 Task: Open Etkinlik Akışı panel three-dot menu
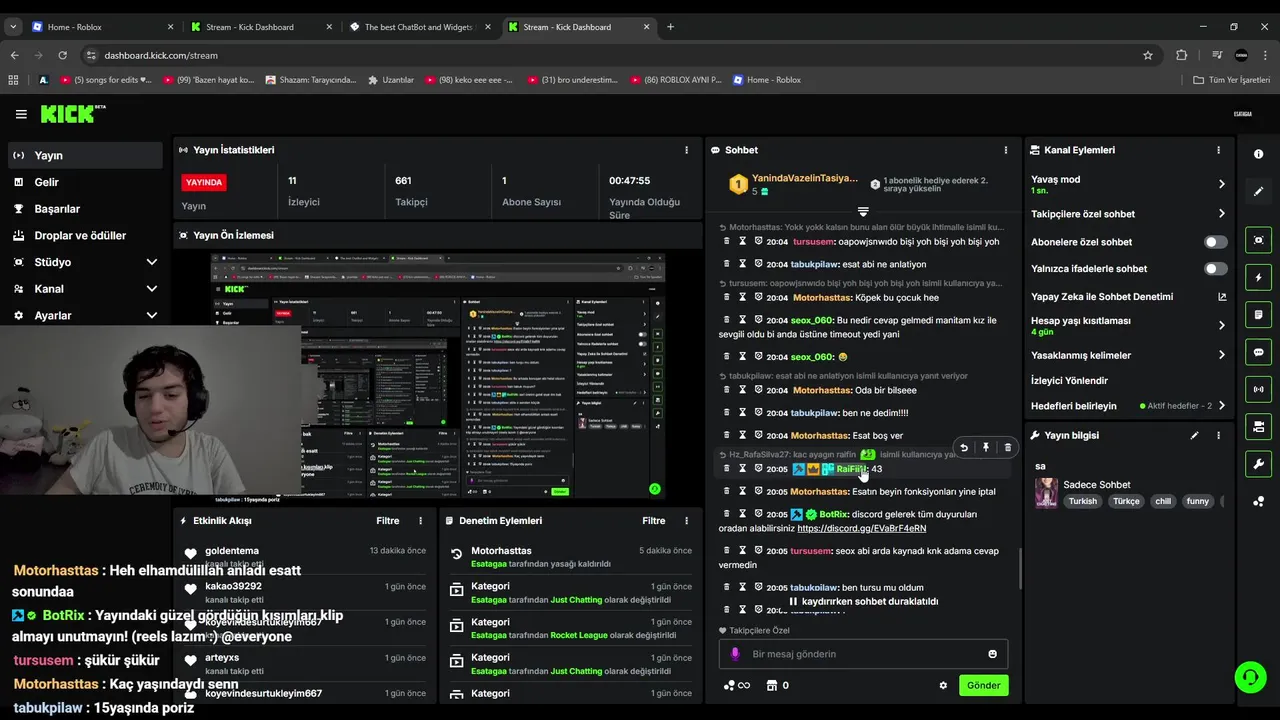[420, 521]
